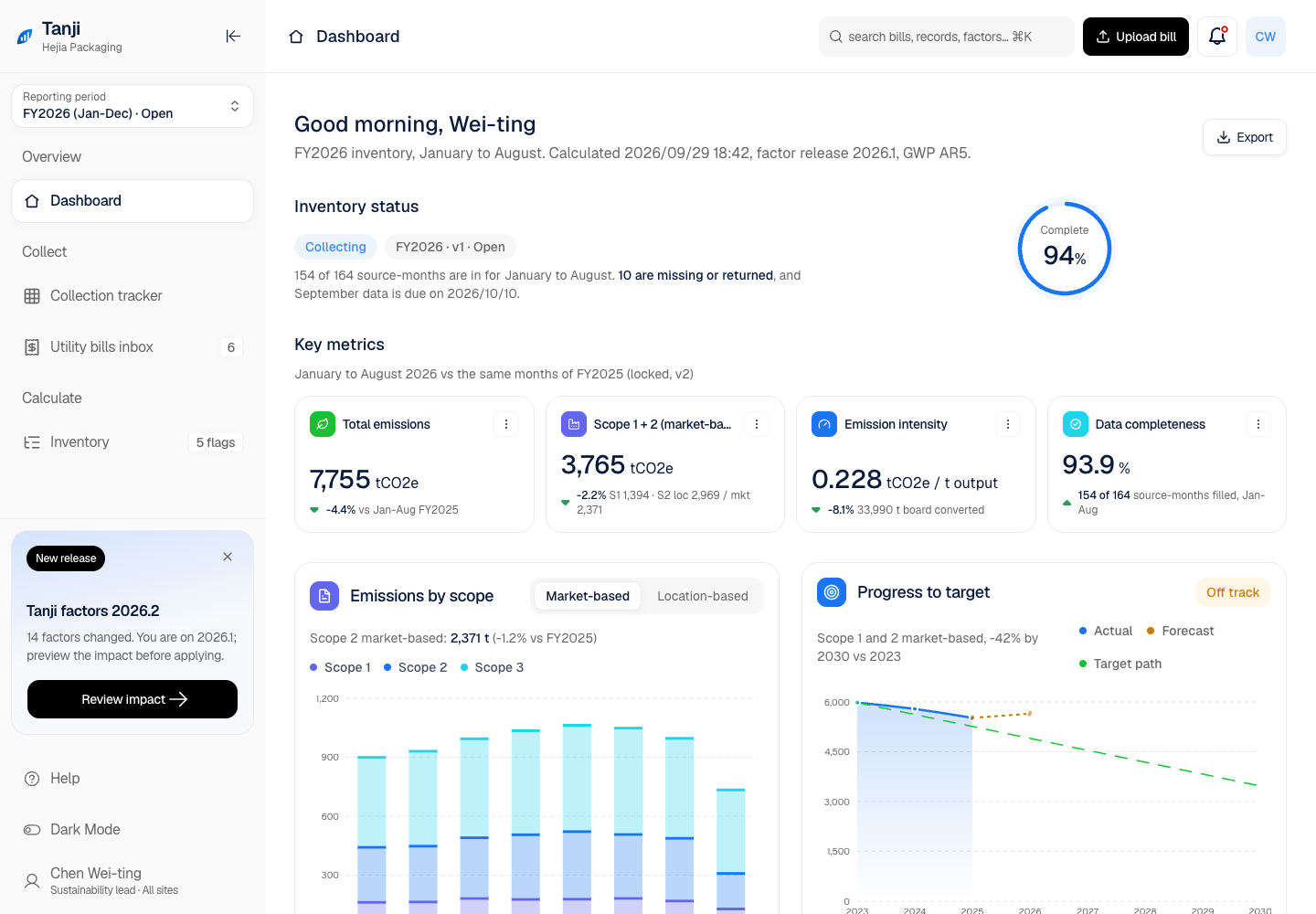Screen dimensions: 1316x914
Task: Switch to Location-based view
Action: tap(703, 596)
